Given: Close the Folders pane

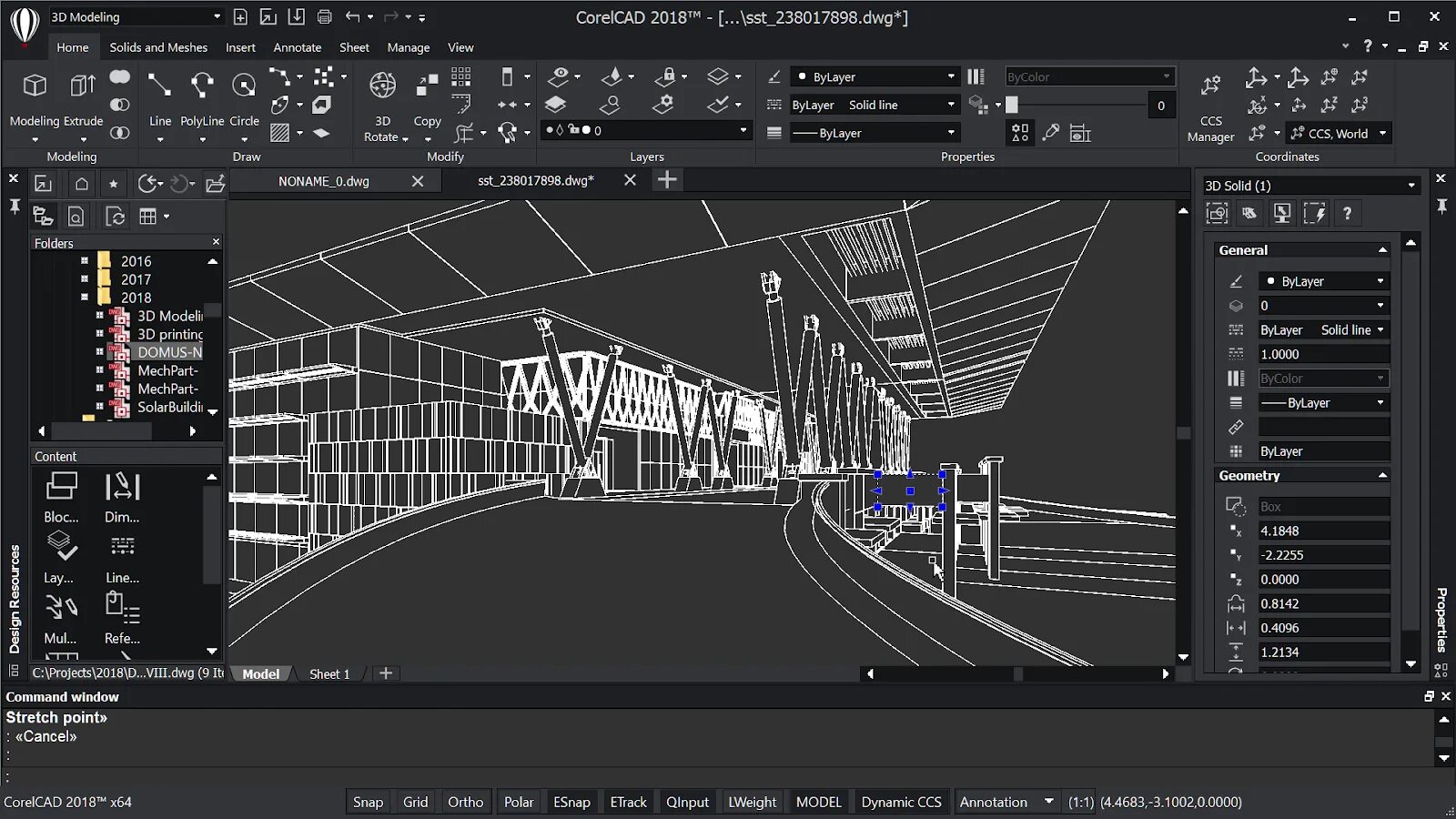Looking at the screenshot, I should (216, 242).
